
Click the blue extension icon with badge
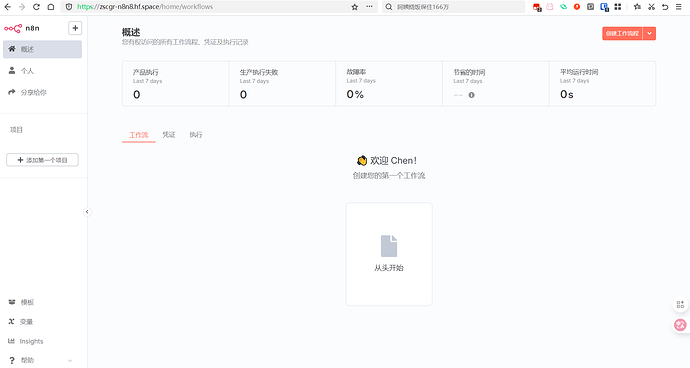point(604,7)
